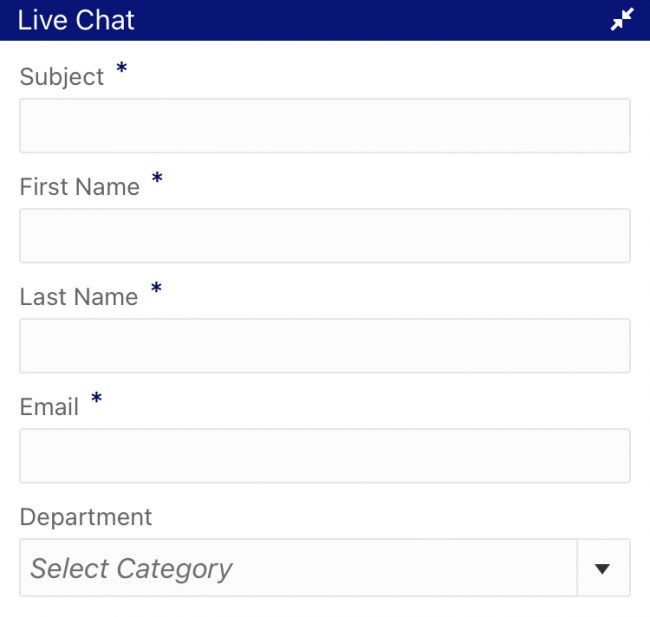Screen dimensions: 650x617
Task: Click into the First Name input box
Action: [324, 235]
